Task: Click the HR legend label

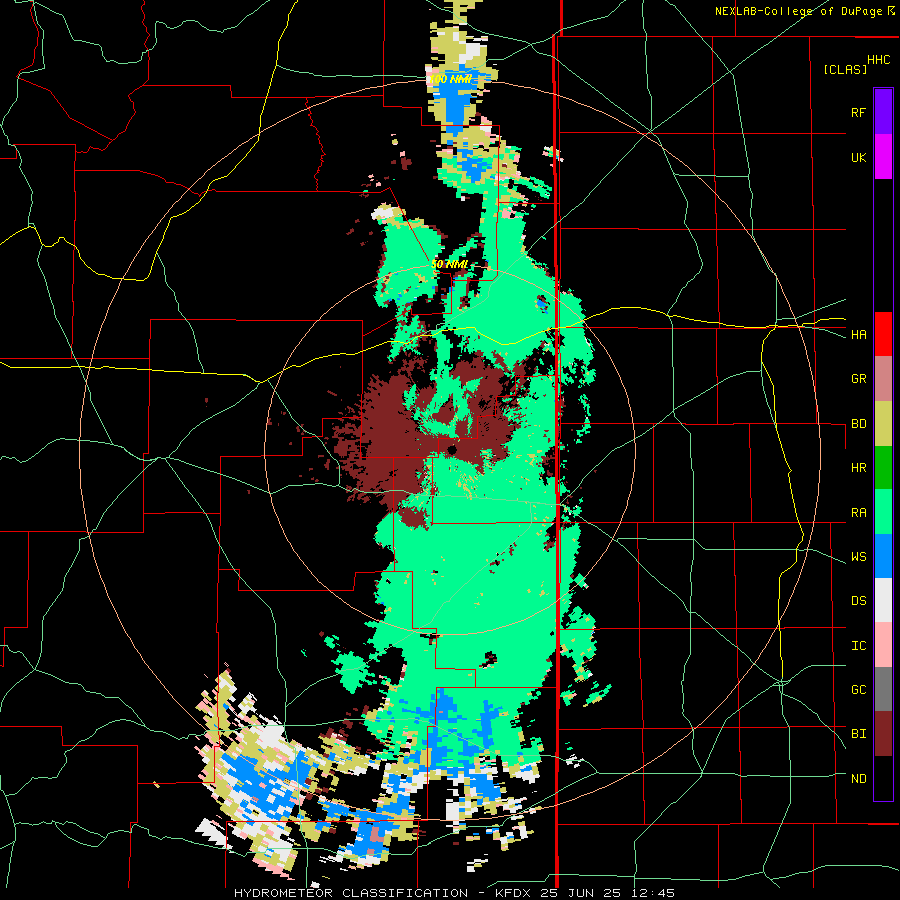Action: tap(858, 468)
